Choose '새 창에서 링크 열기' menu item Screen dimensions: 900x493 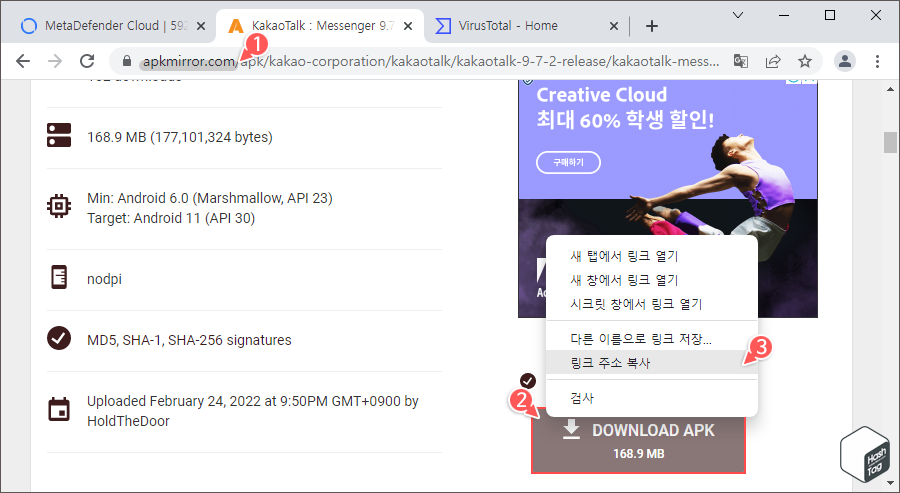pos(652,280)
